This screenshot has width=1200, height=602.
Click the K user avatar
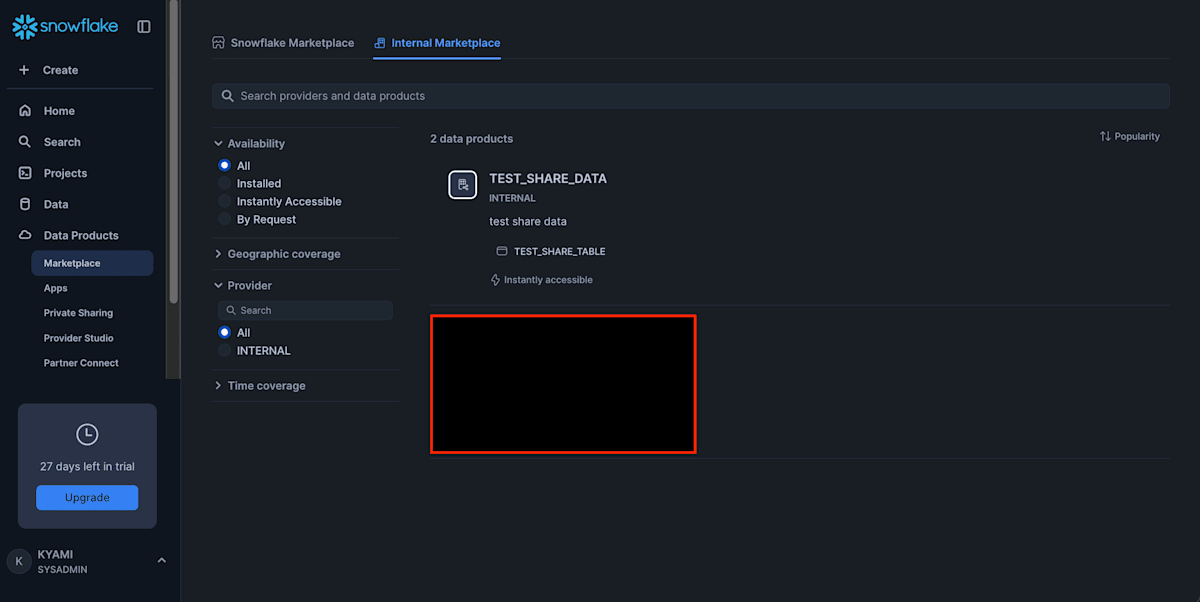pos(18,561)
